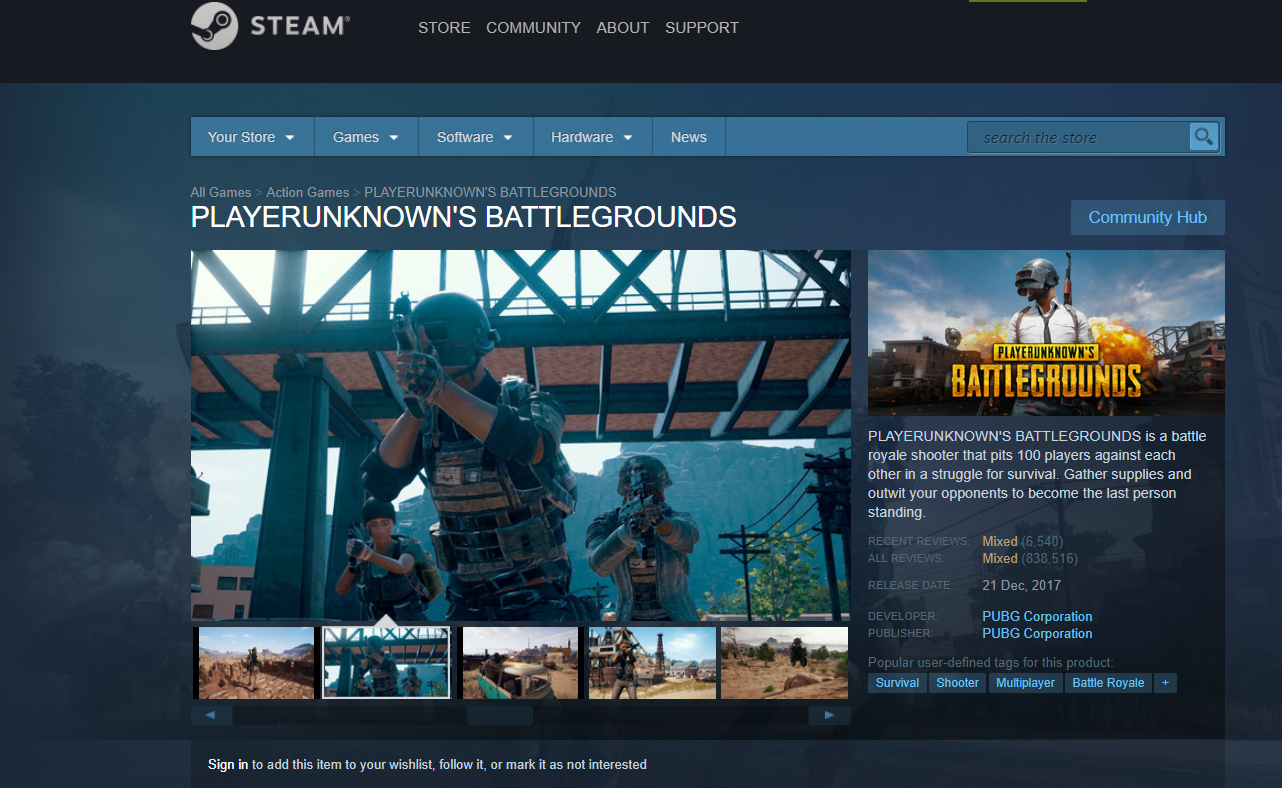Open the Mixed recent reviews summary
Image resolution: width=1282 pixels, height=788 pixels.
pyautogui.click(x=999, y=540)
